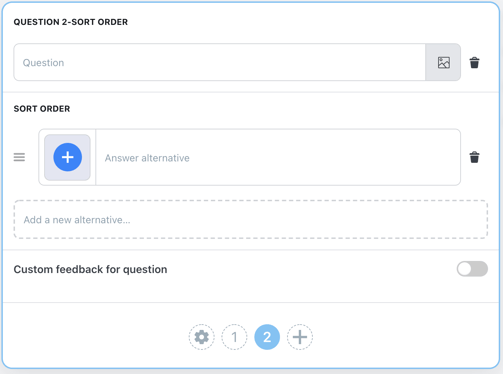Click the 'Question' placeholder text

(x=43, y=63)
